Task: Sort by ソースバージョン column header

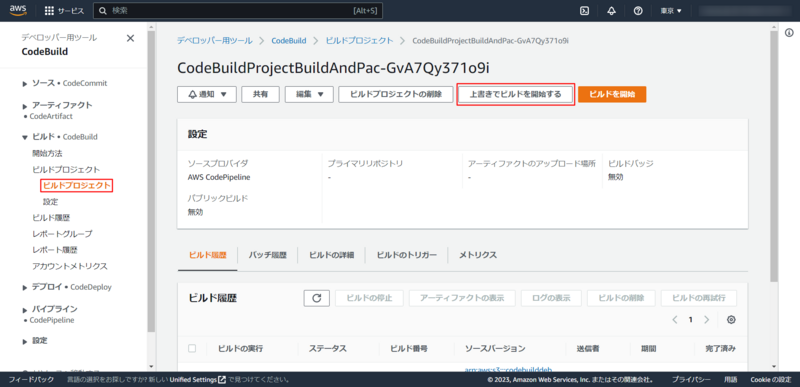Action: coord(495,349)
